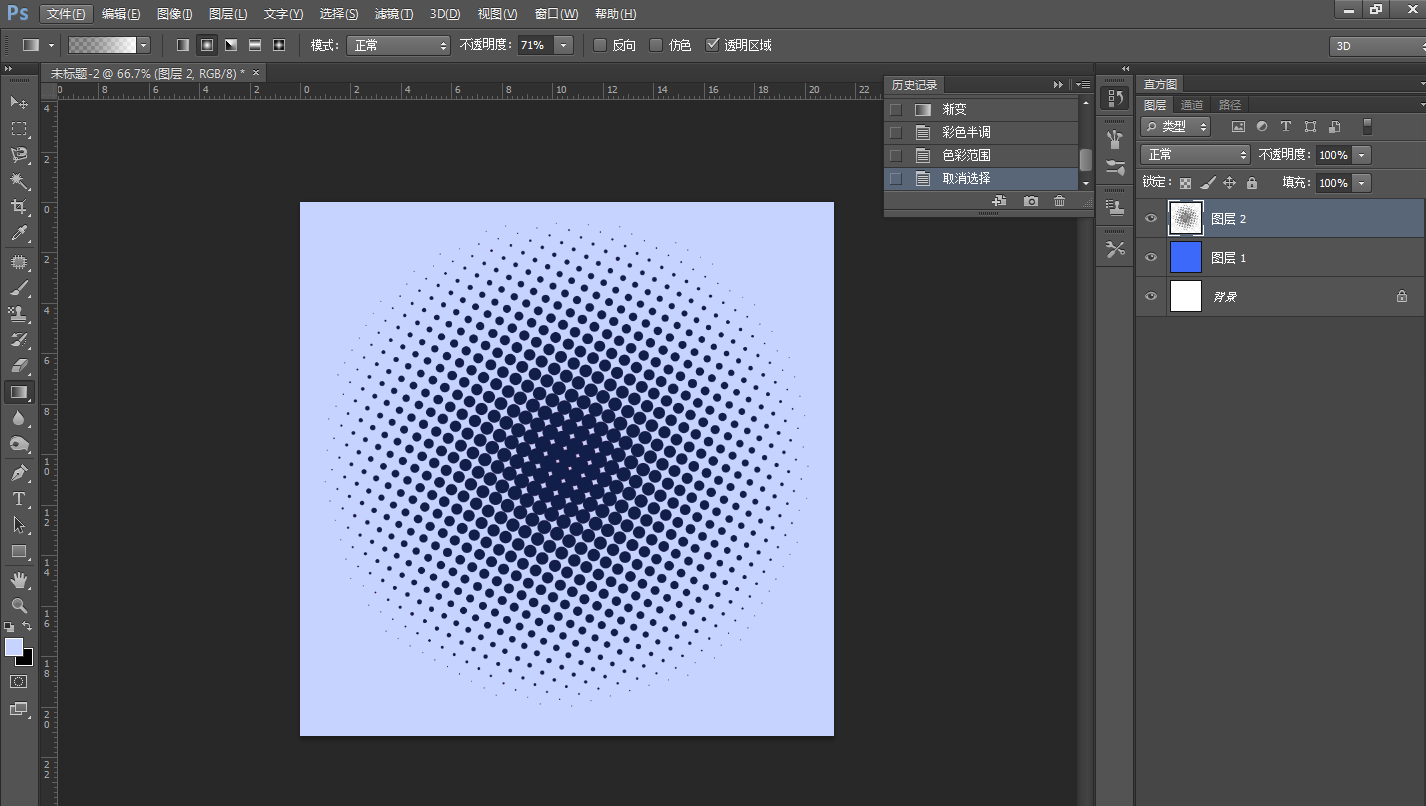Select the Horizontal Type tool
The image size is (1426, 806).
19,498
